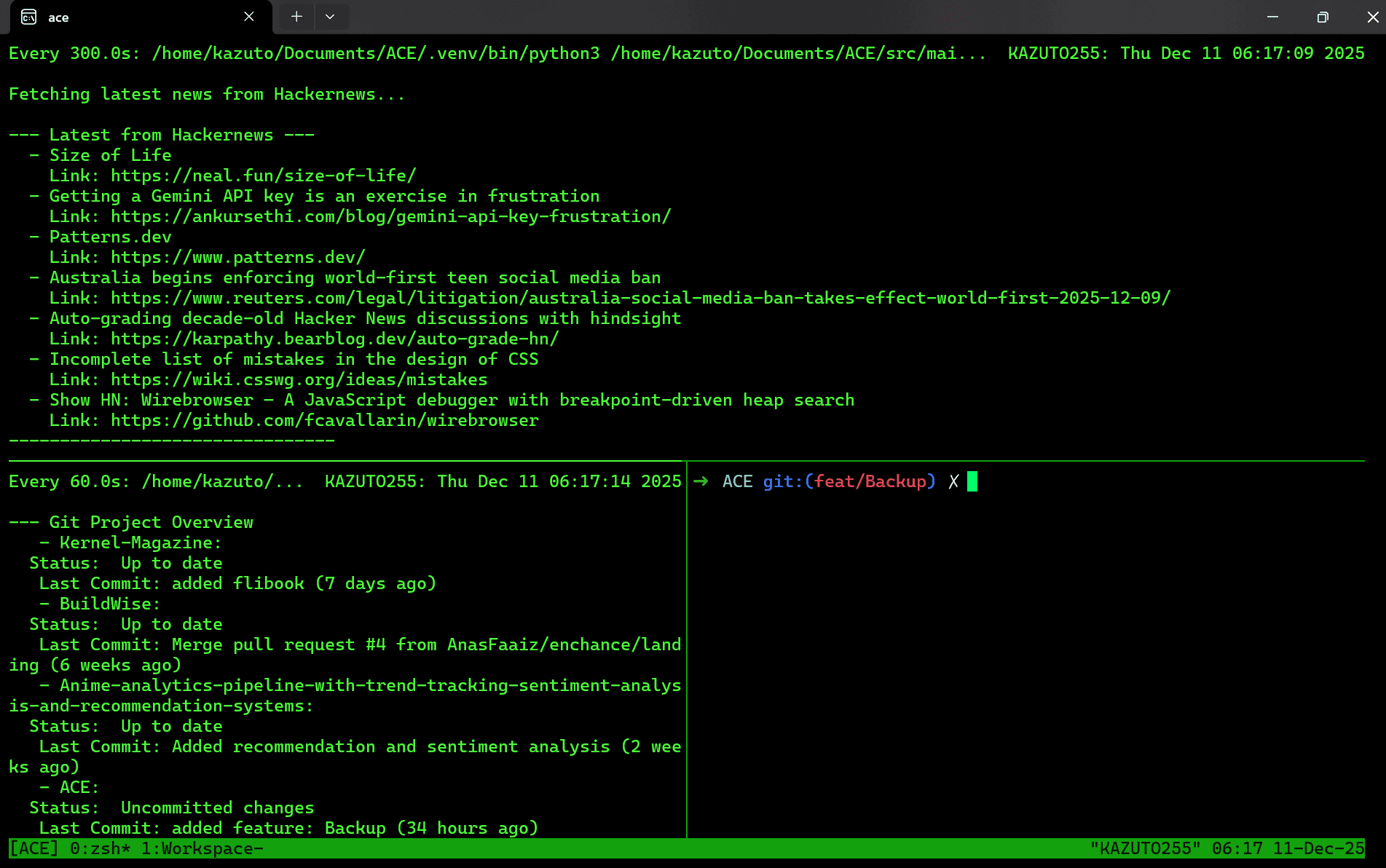
Task: Maximize or restore the terminal window
Action: 1323,17
